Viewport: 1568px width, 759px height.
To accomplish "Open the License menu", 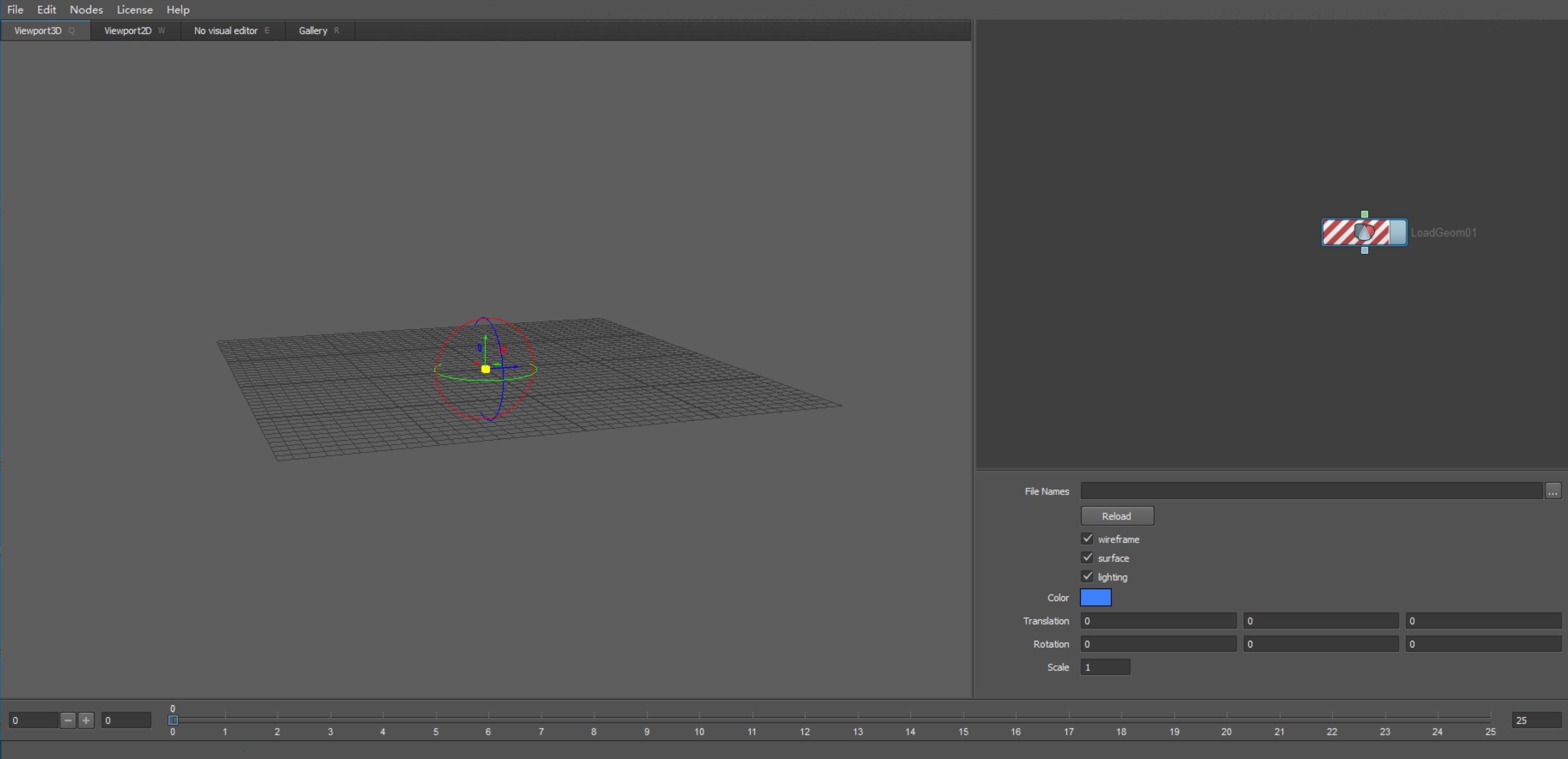I will pos(135,10).
